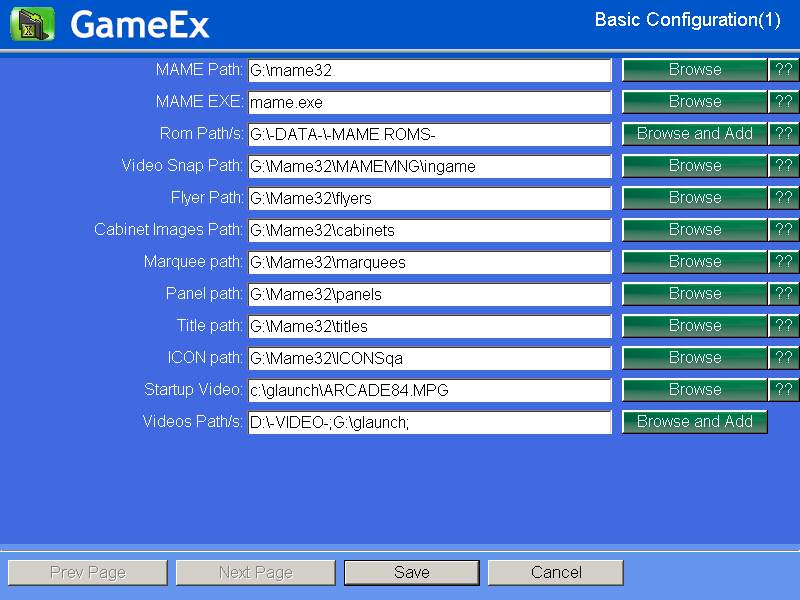800x600 pixels.
Task: Browse for the MAME EXE file
Action: (x=694, y=102)
